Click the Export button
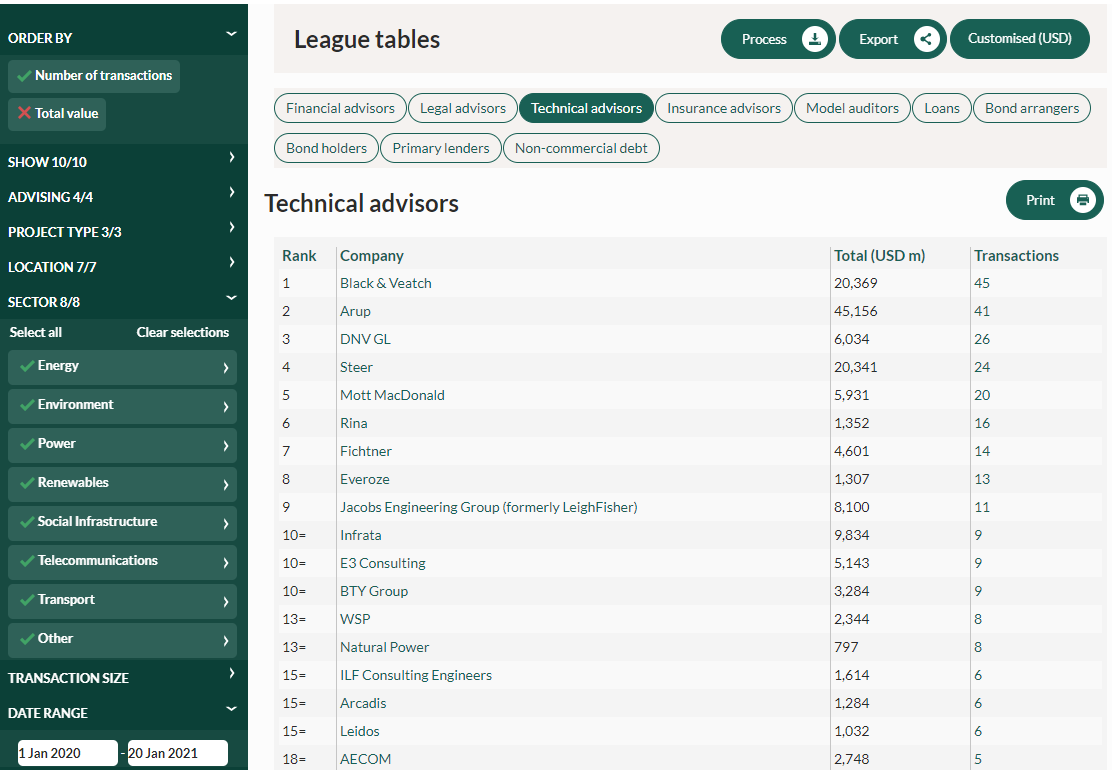Image resolution: width=1112 pixels, height=770 pixels. point(892,39)
